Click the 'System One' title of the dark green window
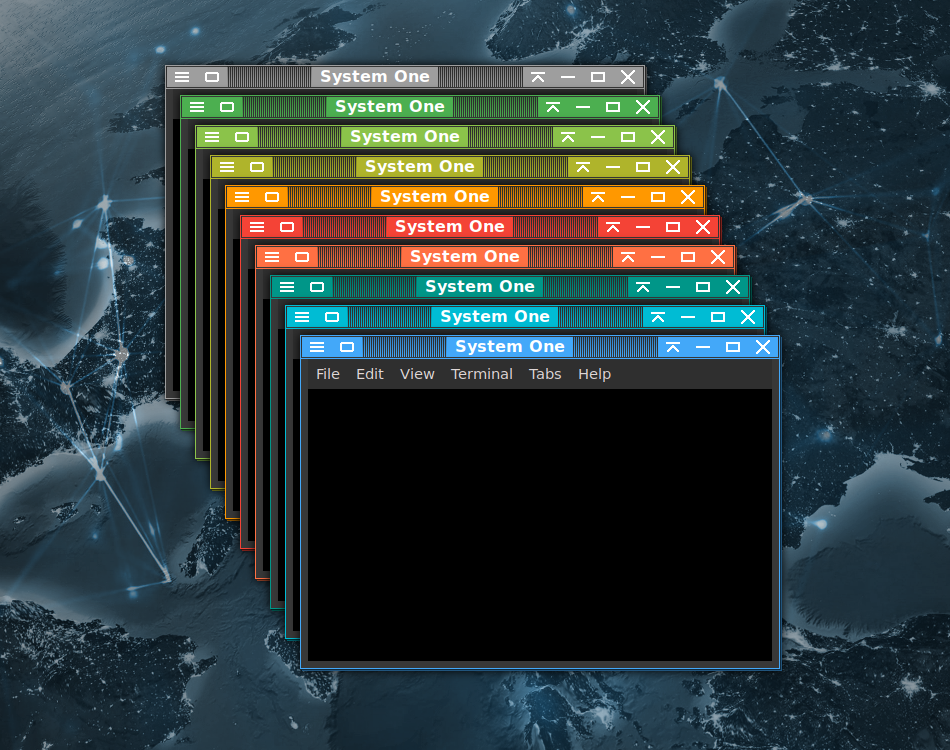Viewport: 950px width, 750px height. point(390,107)
